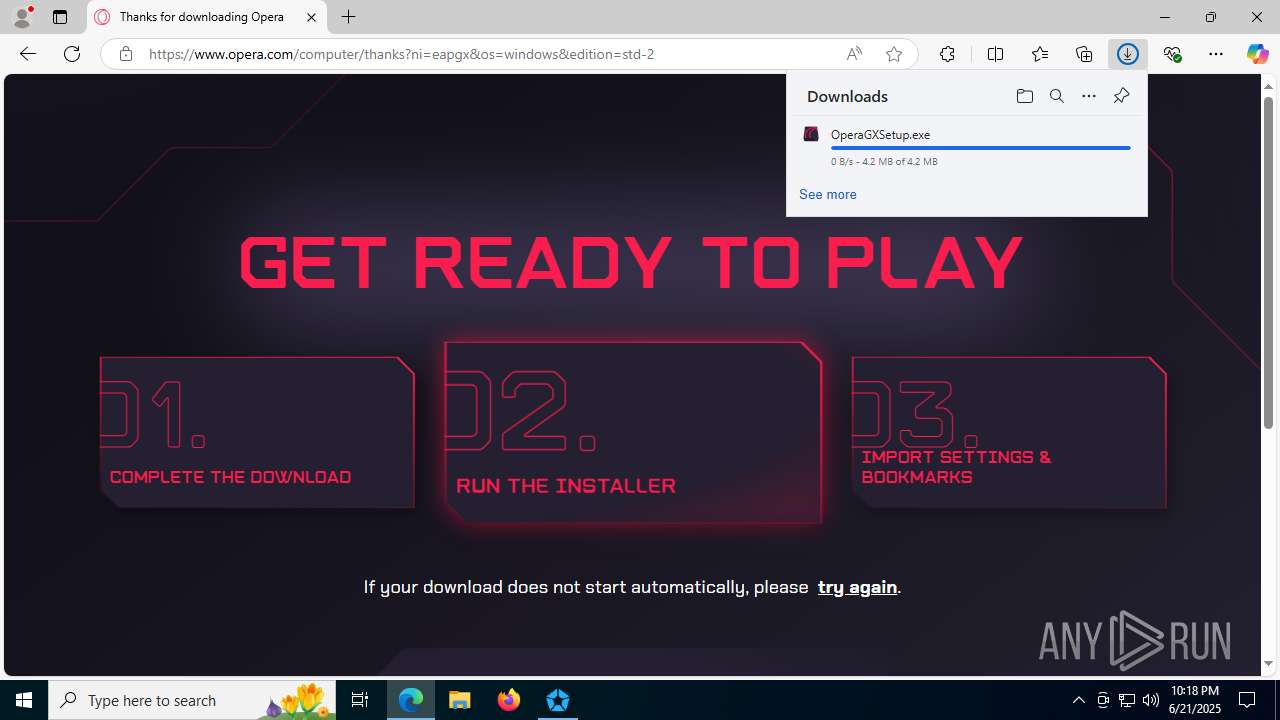1280x720 pixels.
Task: Open the OperaGXSetup.exe download entry
Action: (x=966, y=147)
